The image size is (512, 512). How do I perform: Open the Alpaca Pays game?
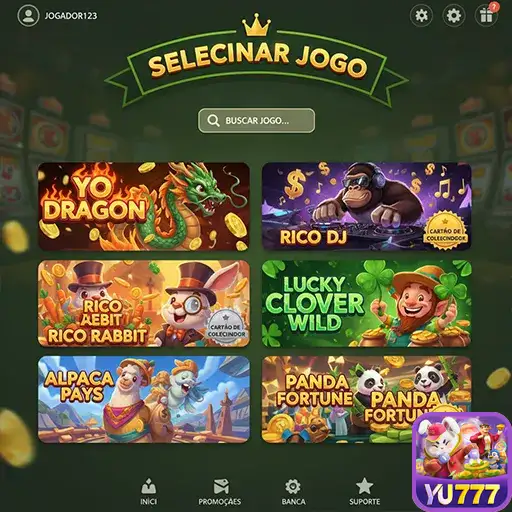tap(144, 399)
